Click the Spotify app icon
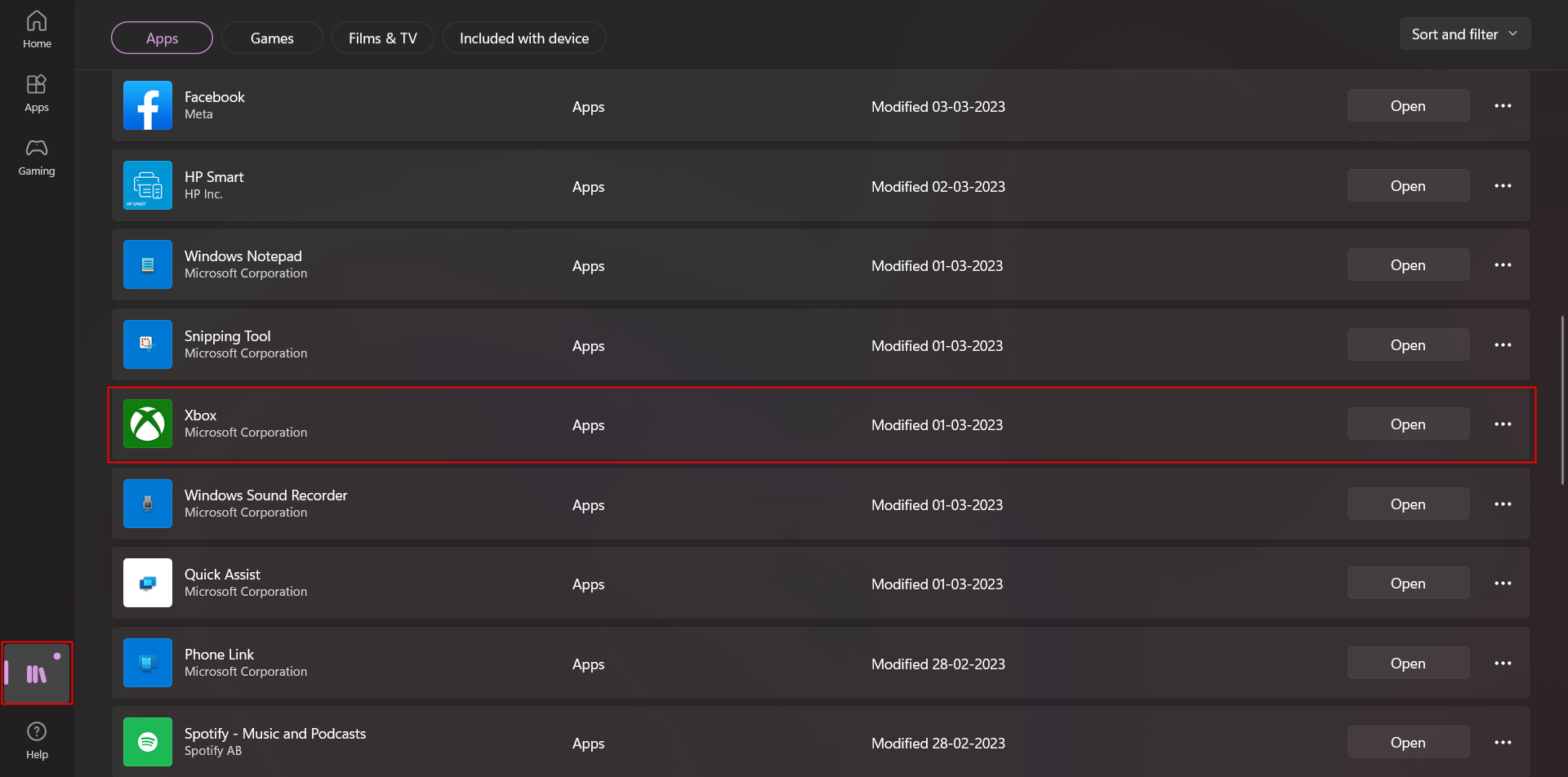The image size is (1568, 777). [148, 742]
